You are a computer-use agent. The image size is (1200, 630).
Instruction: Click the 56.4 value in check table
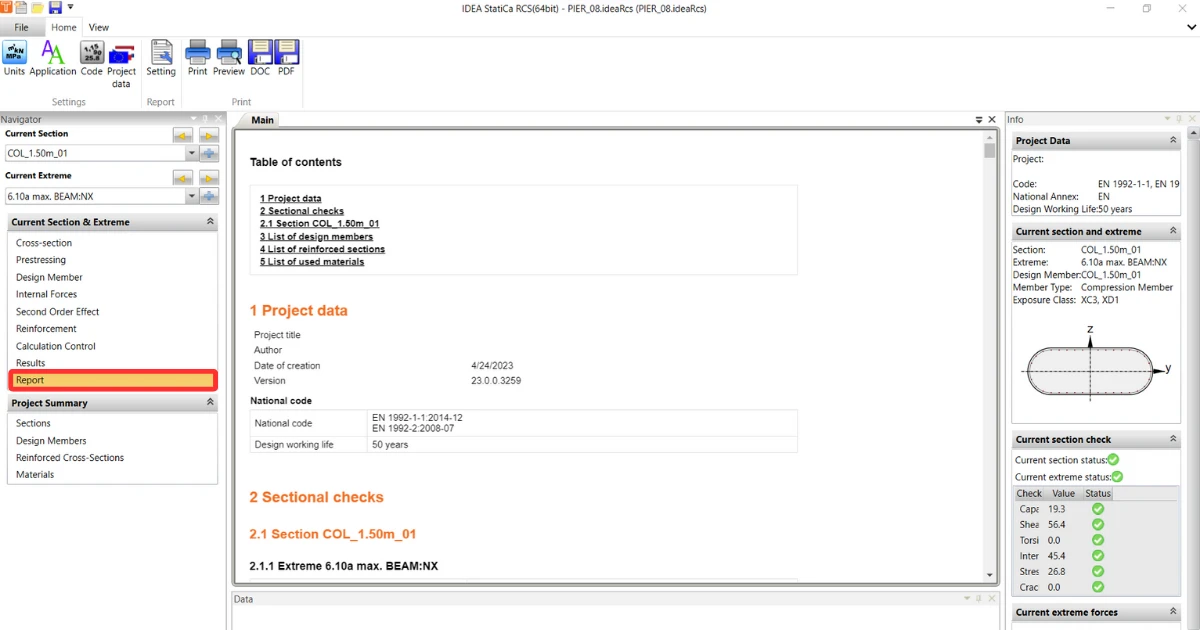pos(1056,524)
